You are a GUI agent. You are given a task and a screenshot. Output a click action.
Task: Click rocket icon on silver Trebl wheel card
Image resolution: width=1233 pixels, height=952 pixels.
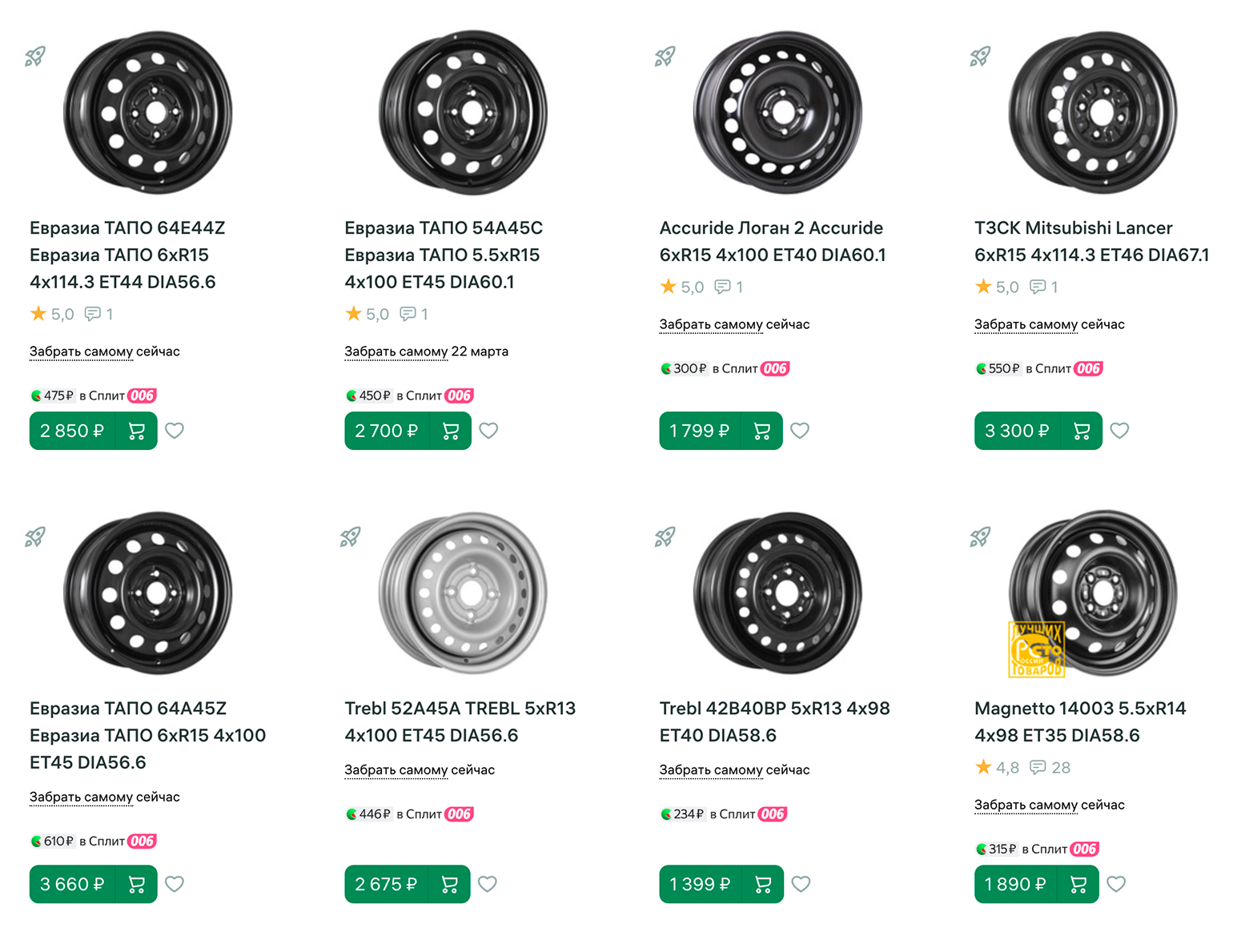(350, 536)
